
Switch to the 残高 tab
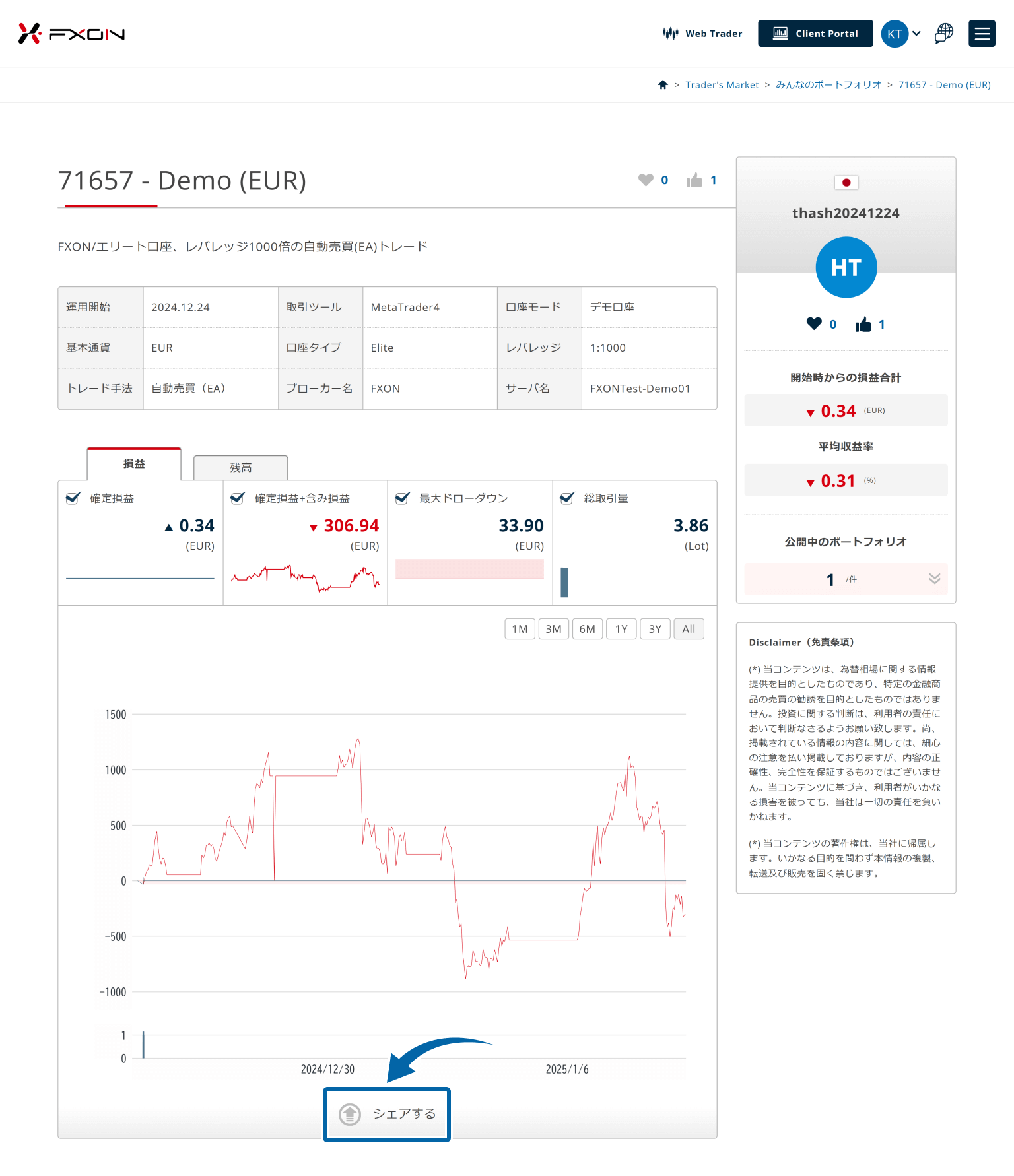(241, 467)
